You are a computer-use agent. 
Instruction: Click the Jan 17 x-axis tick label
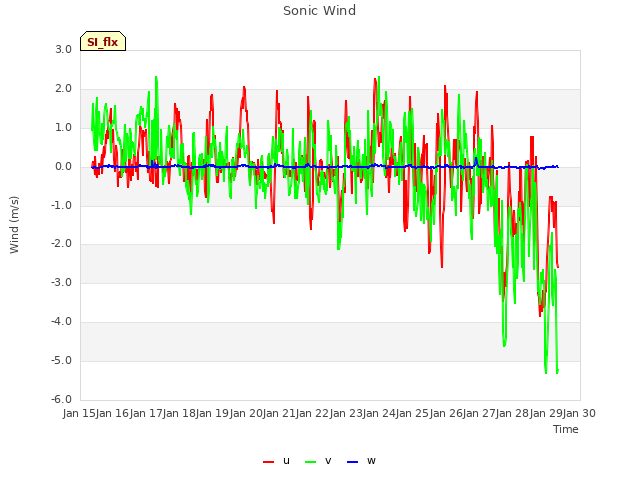(x=146, y=413)
